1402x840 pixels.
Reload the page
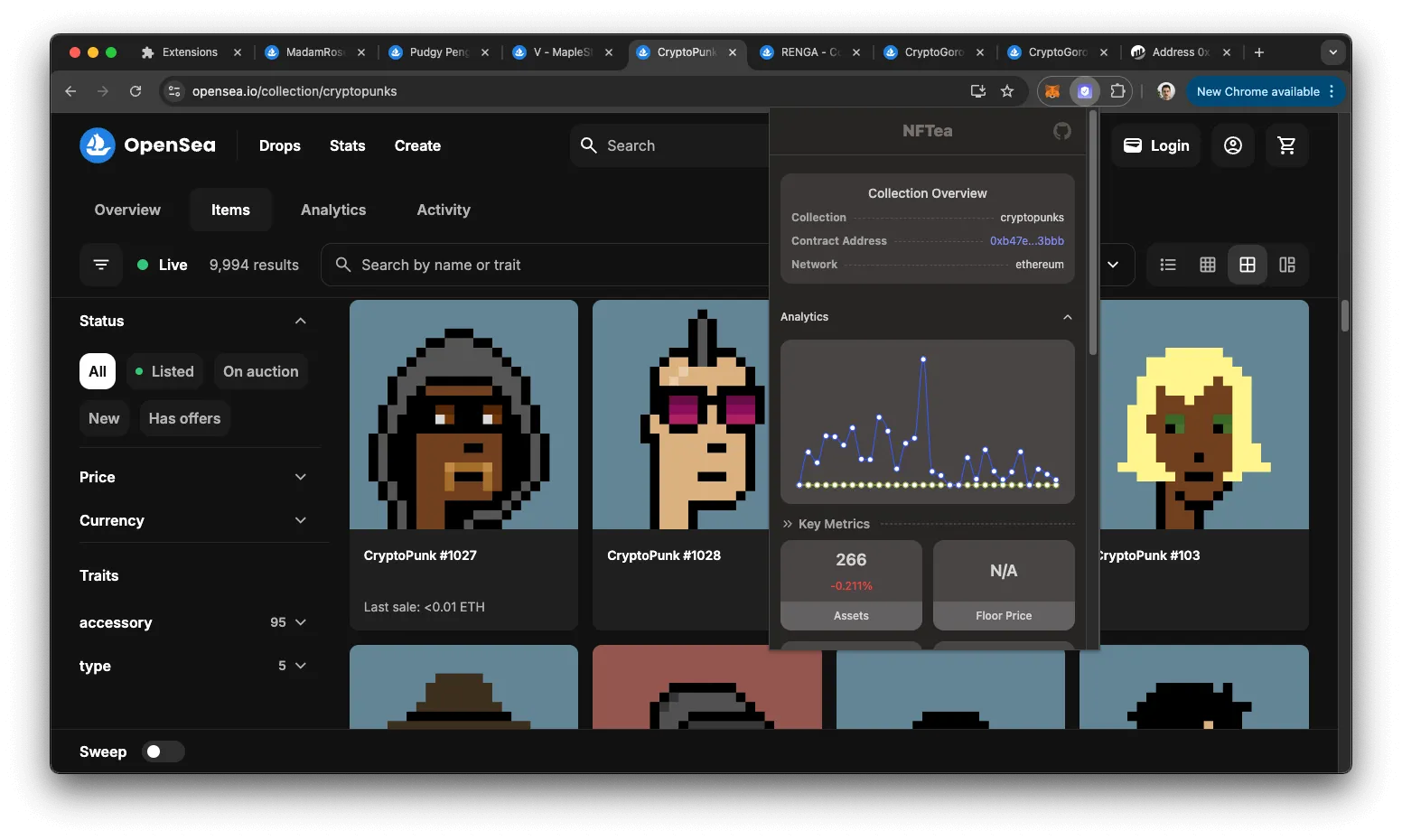pos(136,91)
